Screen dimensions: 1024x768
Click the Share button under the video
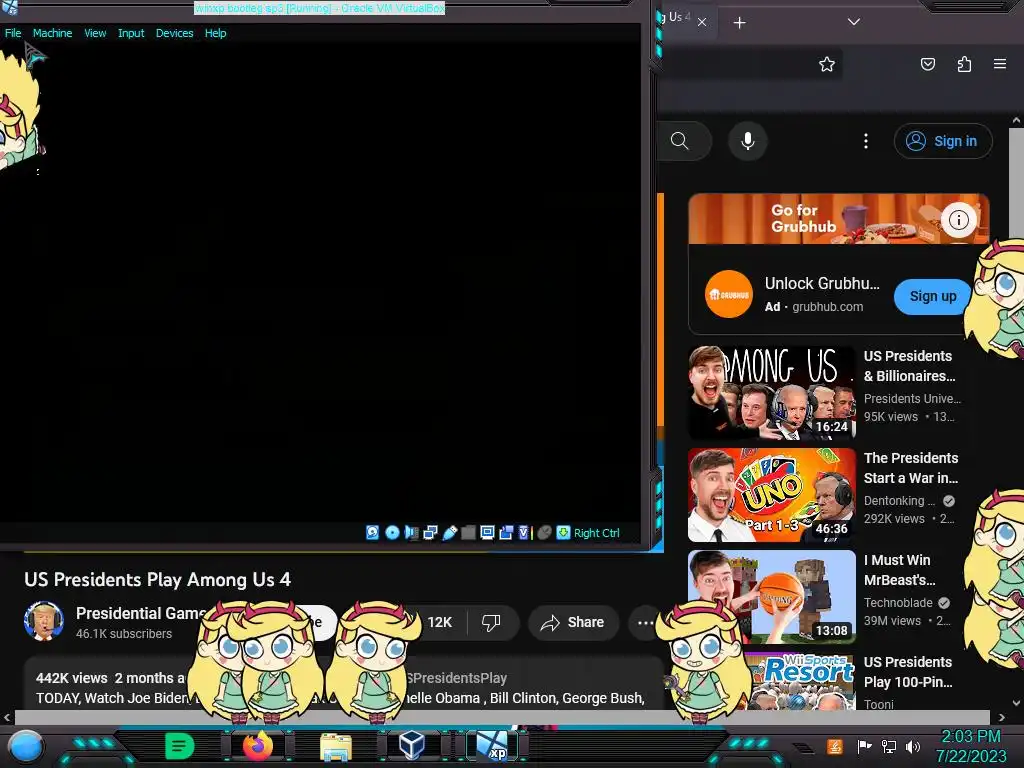572,622
